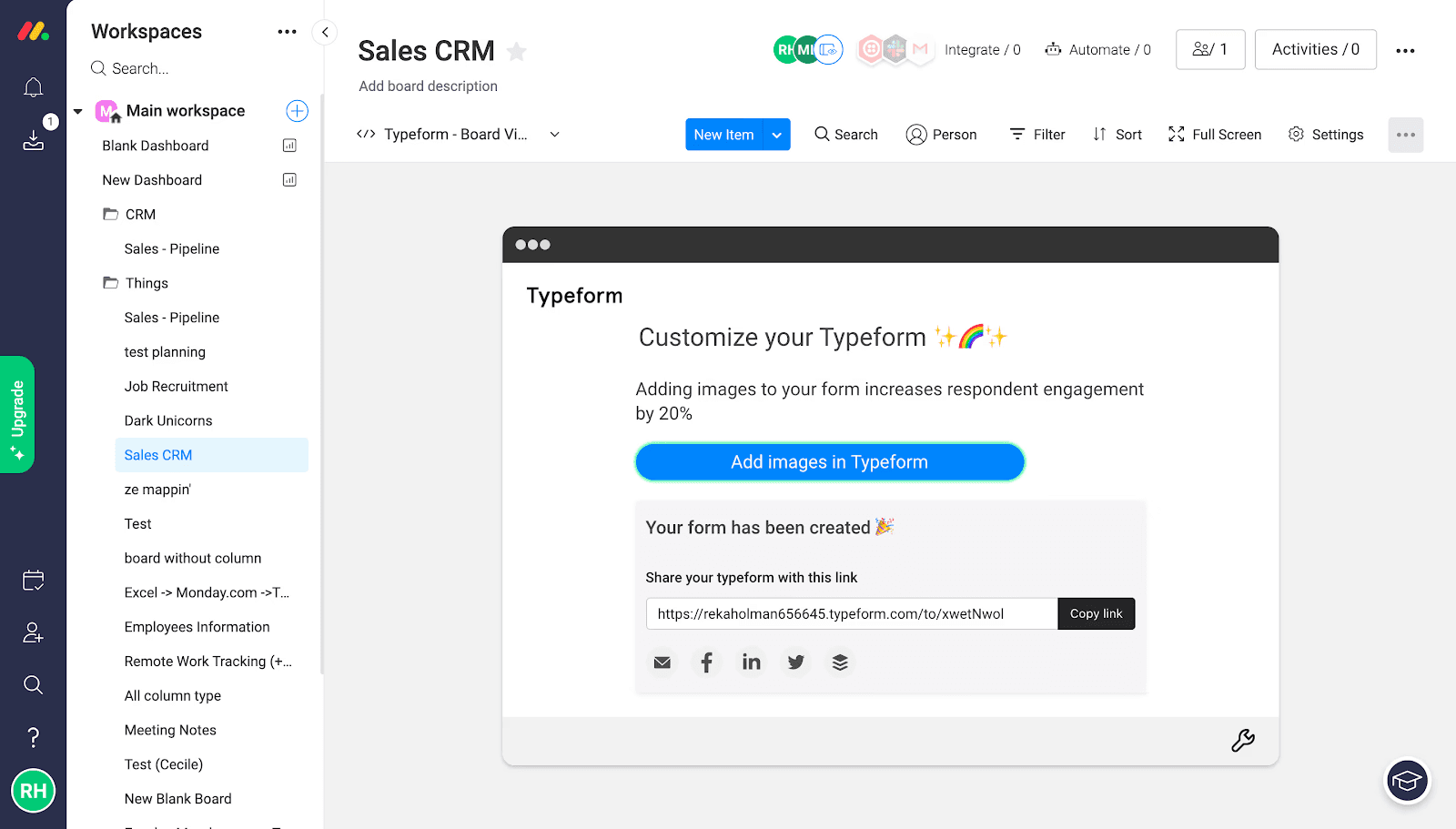Share typeform on LinkedIn
The width and height of the screenshot is (1456, 829).
751,662
